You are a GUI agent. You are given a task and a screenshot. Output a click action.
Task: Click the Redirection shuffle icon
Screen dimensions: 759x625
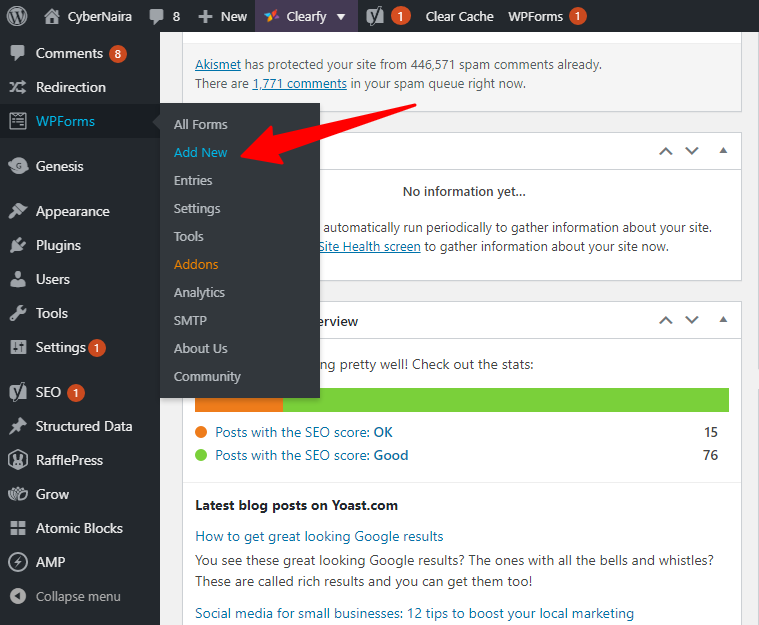[x=18, y=87]
